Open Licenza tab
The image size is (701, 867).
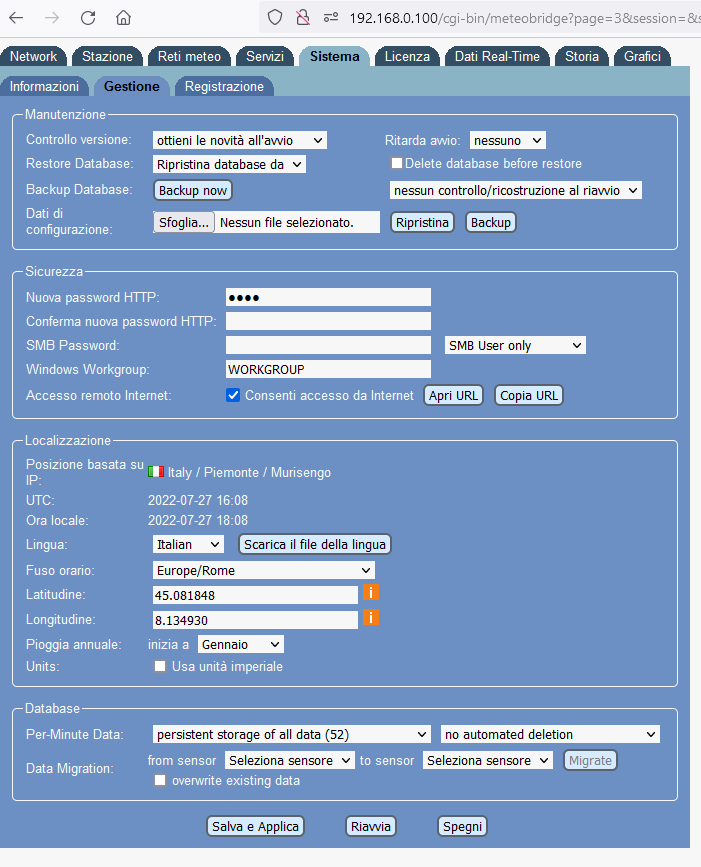[x=407, y=56]
